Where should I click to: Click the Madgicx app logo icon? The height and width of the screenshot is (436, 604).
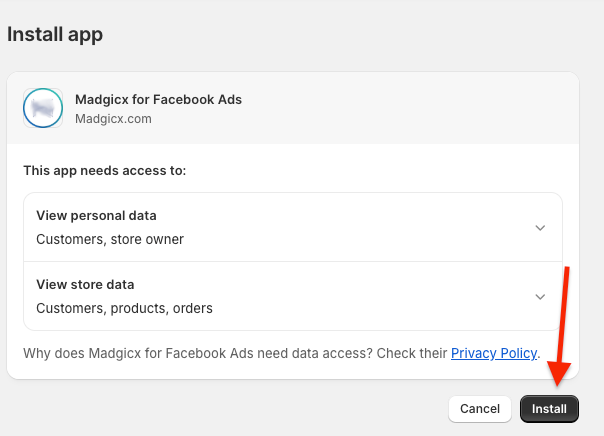(43, 108)
